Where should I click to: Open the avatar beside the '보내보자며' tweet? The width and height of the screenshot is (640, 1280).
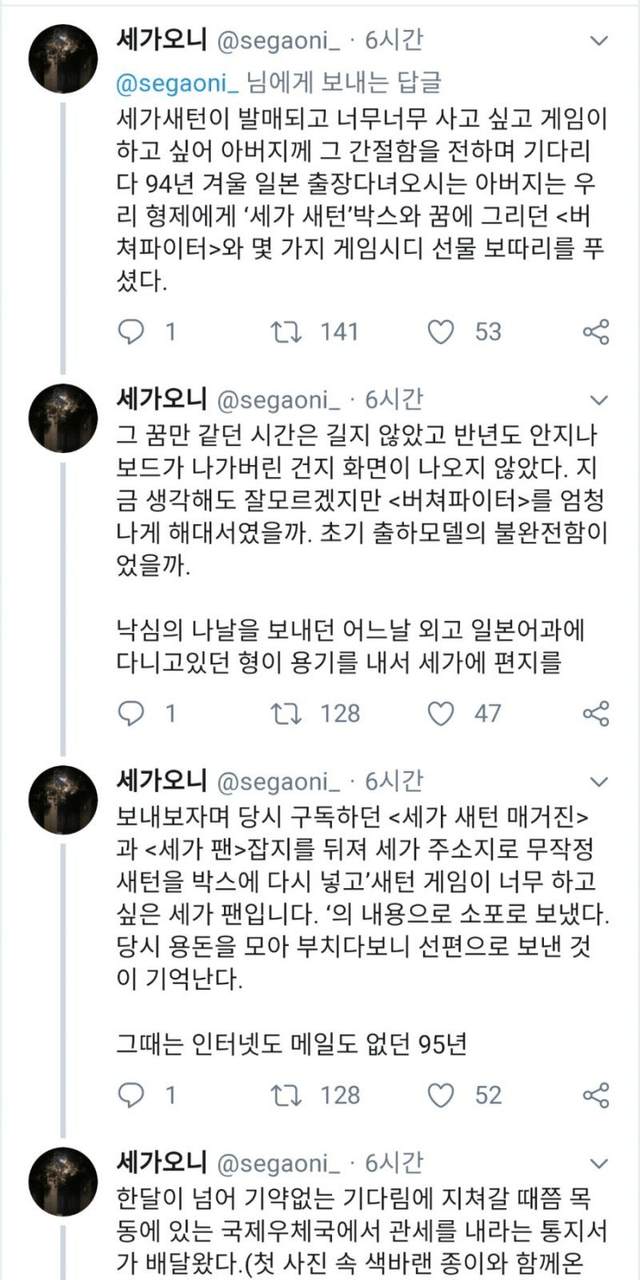click(64, 799)
